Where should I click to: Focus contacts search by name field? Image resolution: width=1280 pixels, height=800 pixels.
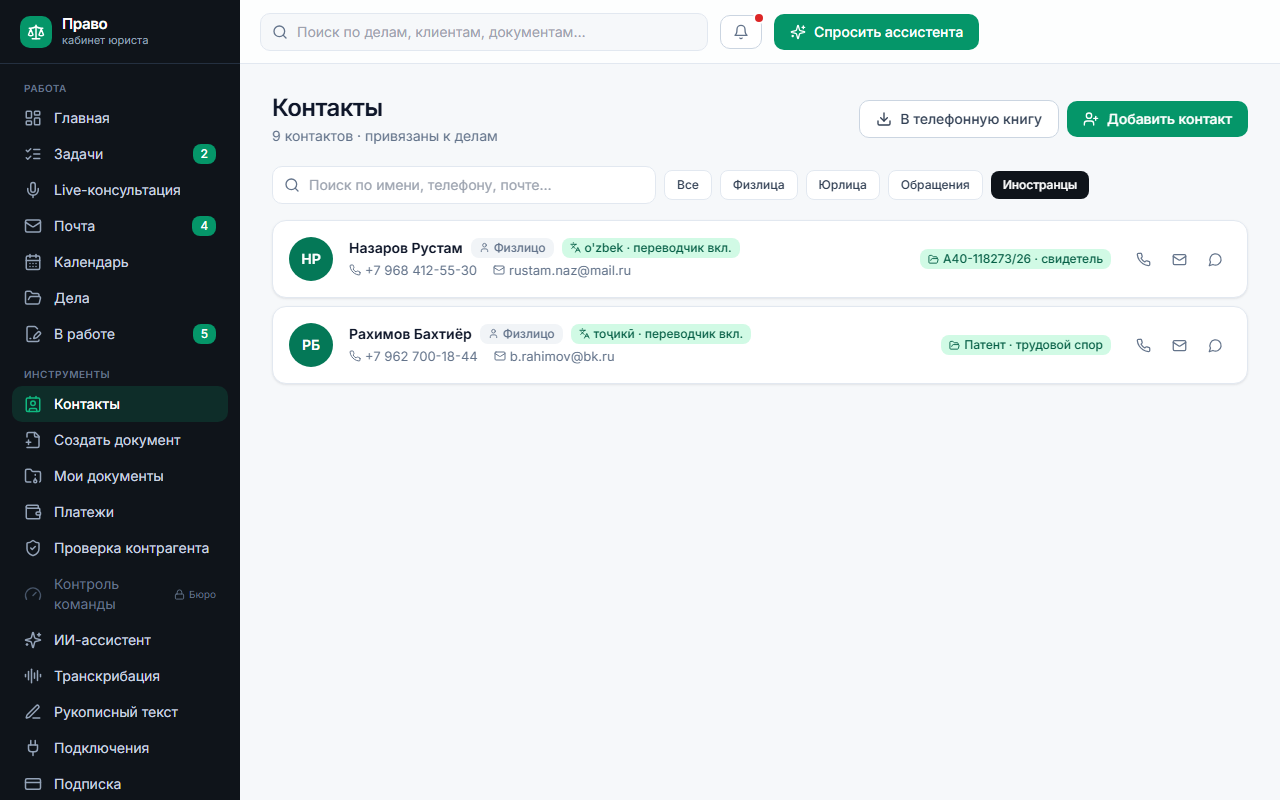tap(464, 185)
